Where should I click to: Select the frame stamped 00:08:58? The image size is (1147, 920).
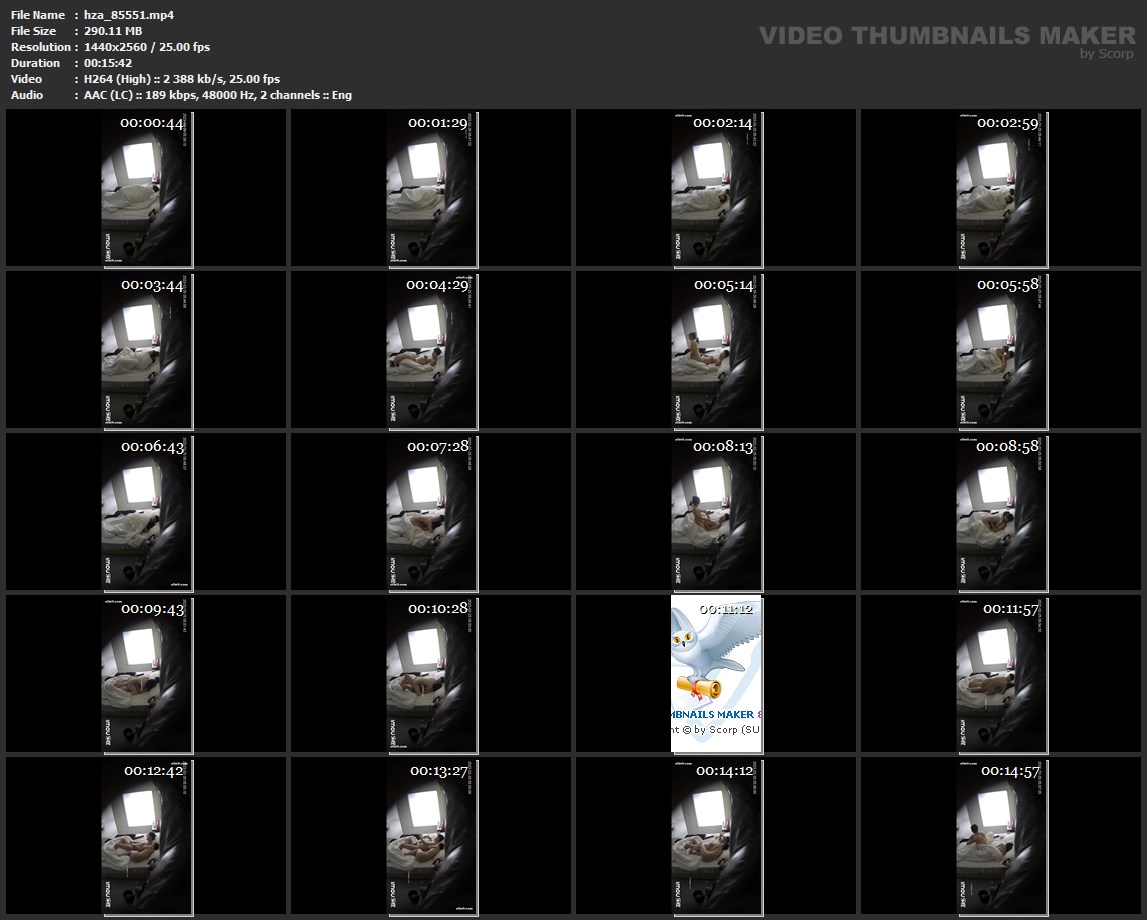tap(1001, 511)
